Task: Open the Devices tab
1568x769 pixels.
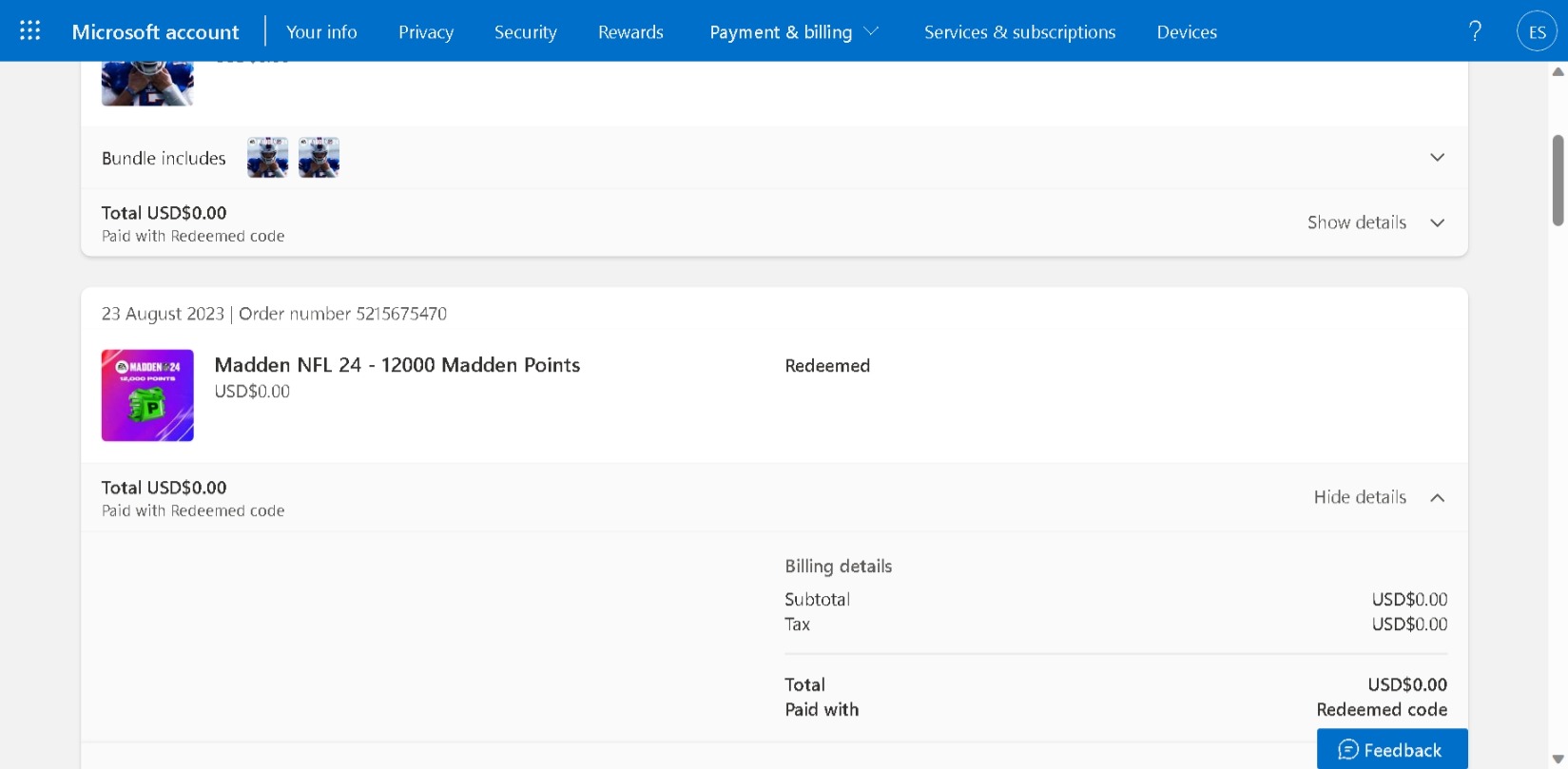Action: point(1187,31)
